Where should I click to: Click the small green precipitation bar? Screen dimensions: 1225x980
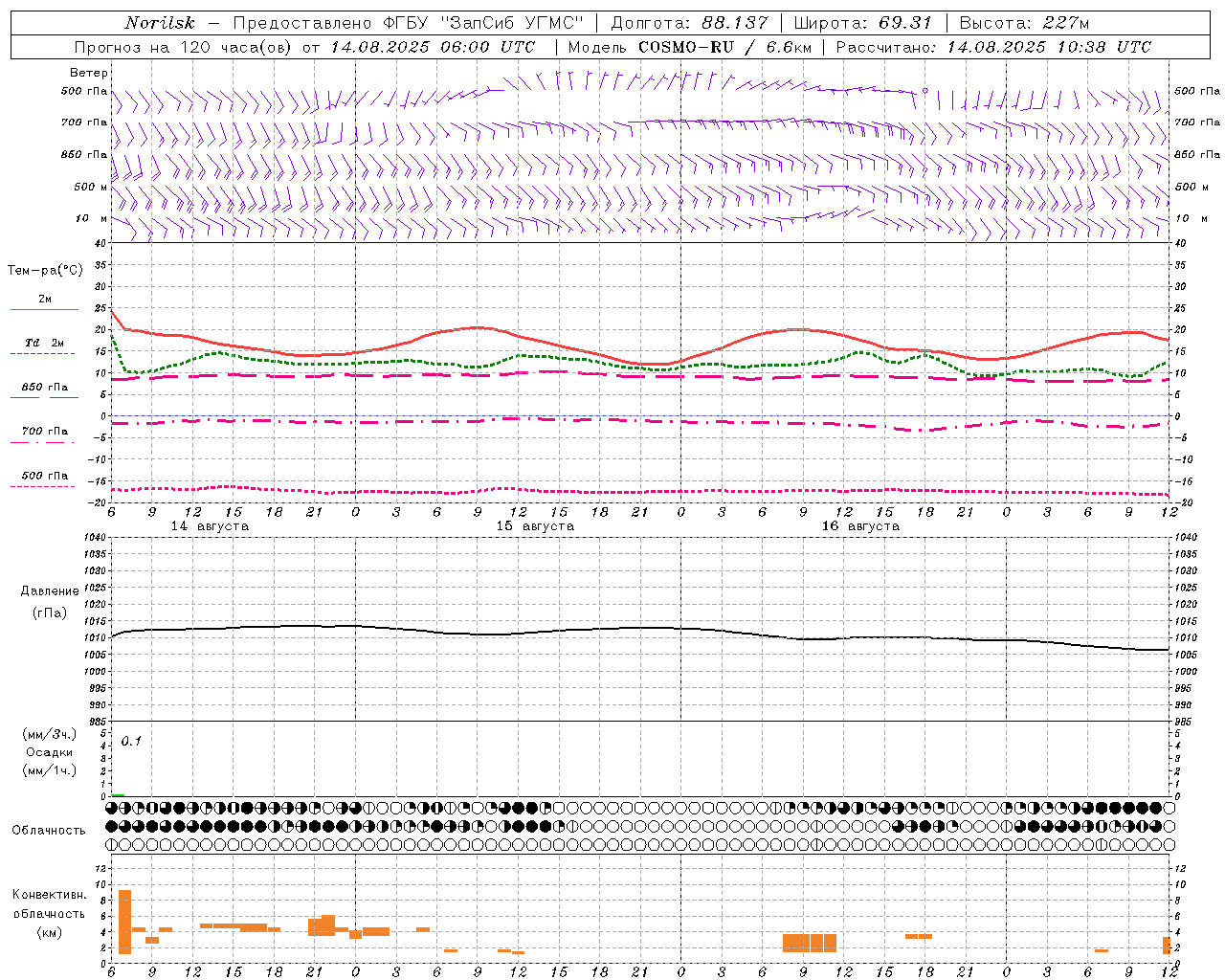pyautogui.click(x=118, y=794)
